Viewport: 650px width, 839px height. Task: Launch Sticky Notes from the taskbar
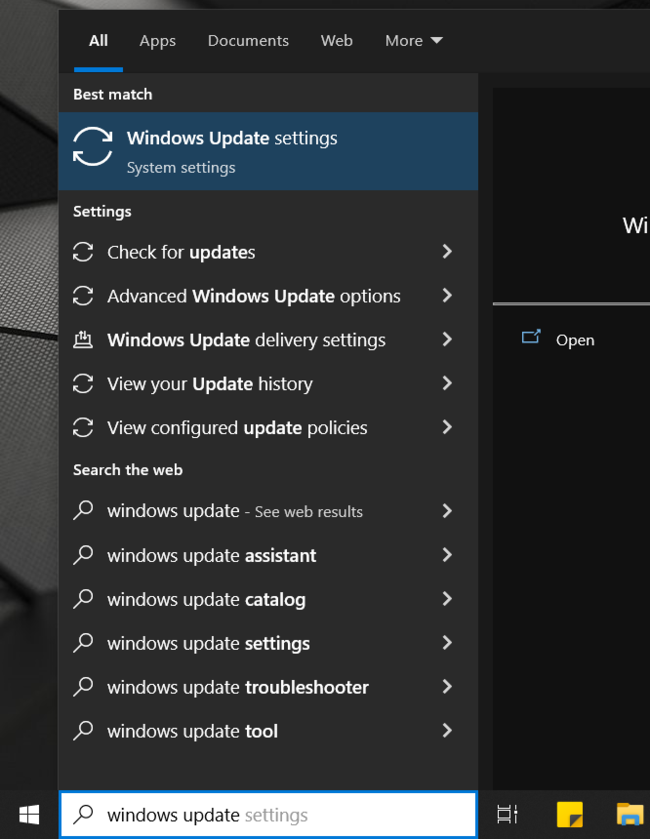[570, 814]
